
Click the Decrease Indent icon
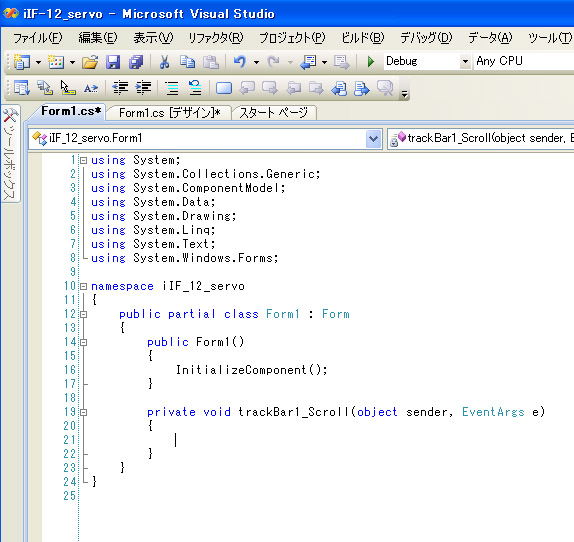[120, 88]
